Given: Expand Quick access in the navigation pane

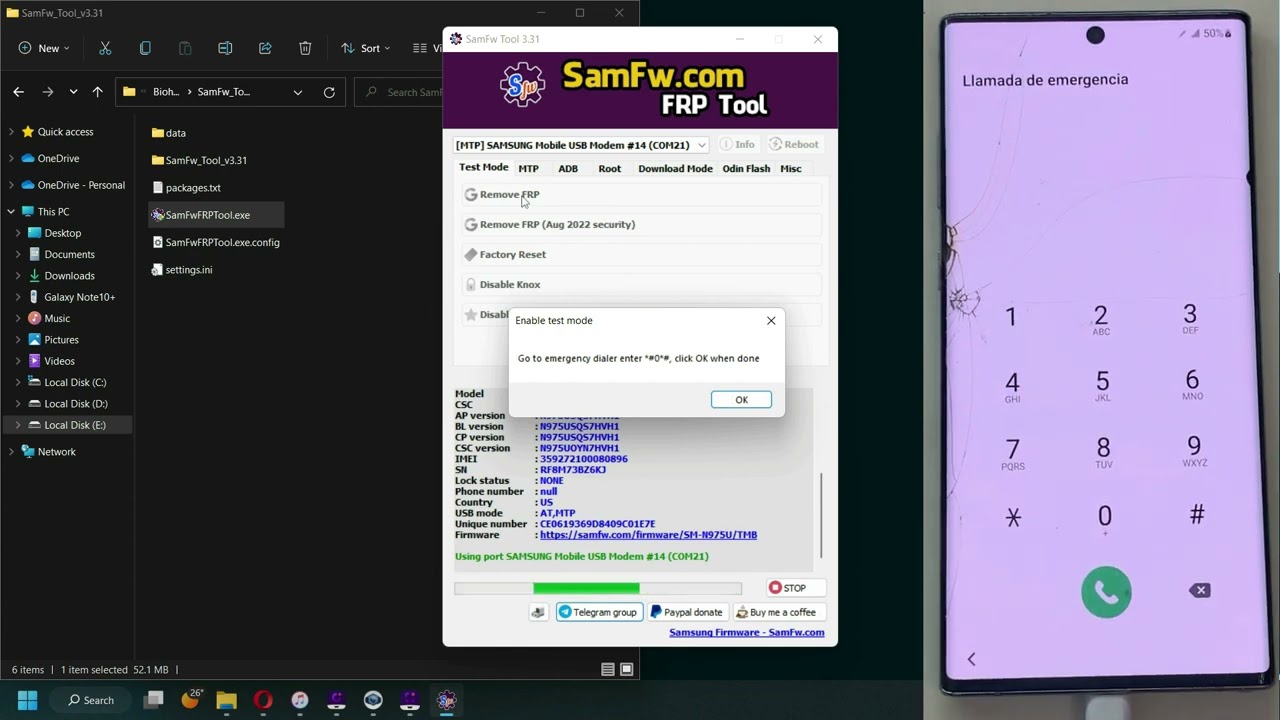Looking at the screenshot, I should (x=11, y=132).
